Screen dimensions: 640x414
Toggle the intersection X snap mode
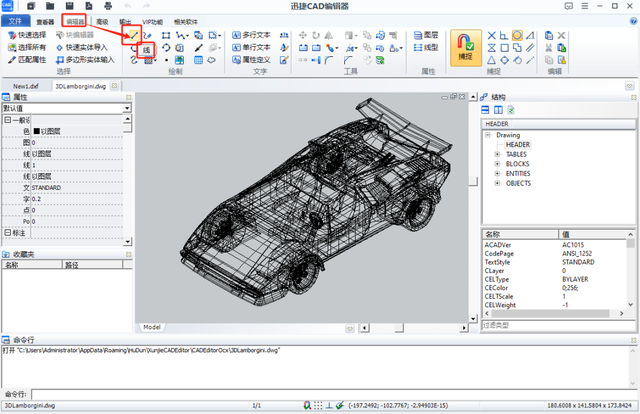[x=492, y=36]
